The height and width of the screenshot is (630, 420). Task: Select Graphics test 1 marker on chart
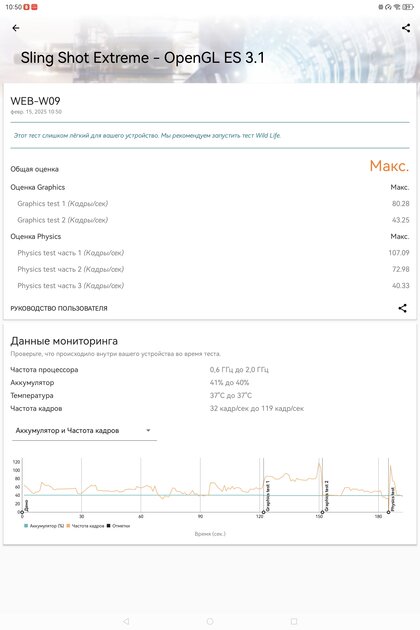point(264,512)
